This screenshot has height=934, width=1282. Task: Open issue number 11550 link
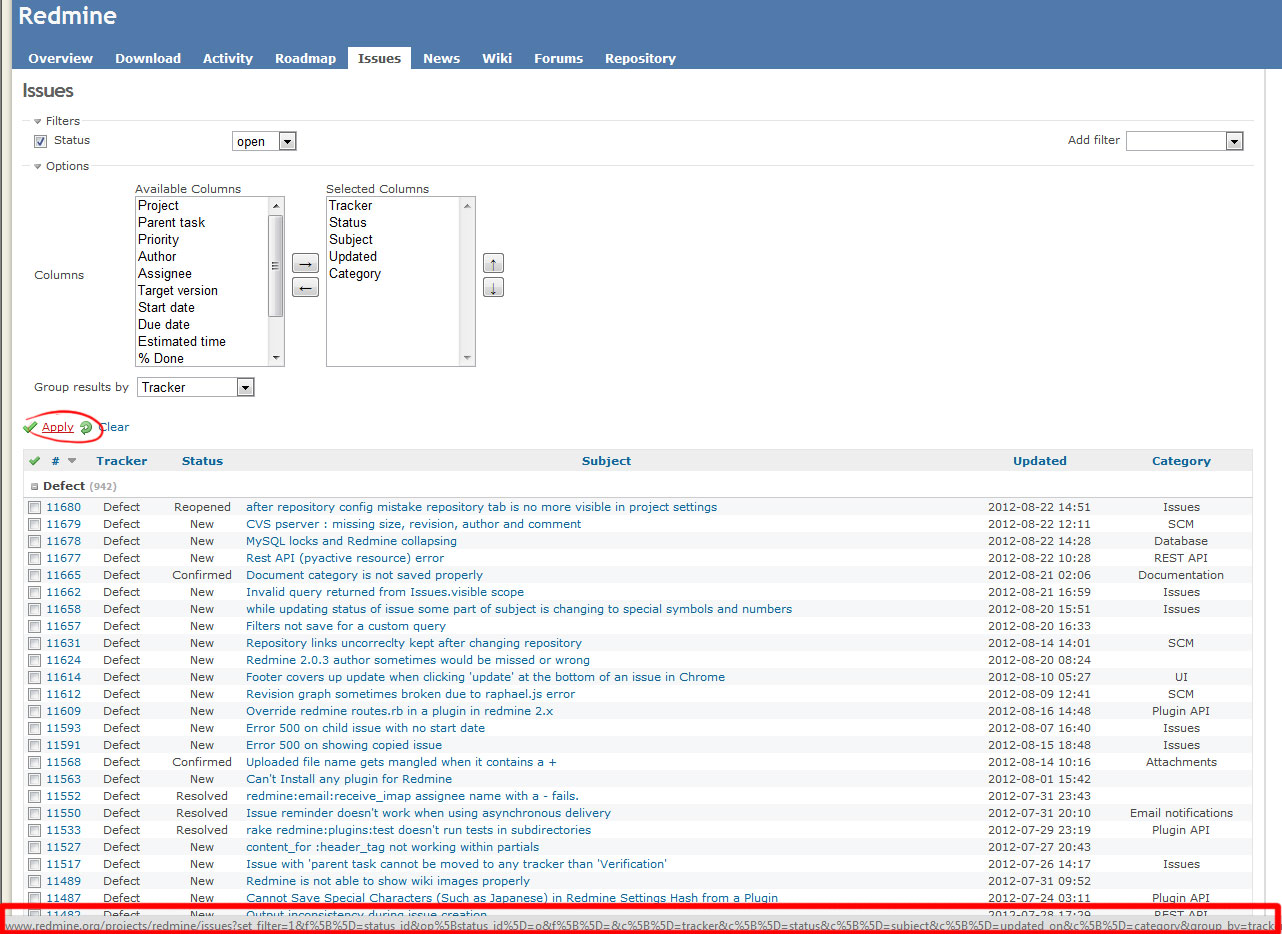point(63,813)
